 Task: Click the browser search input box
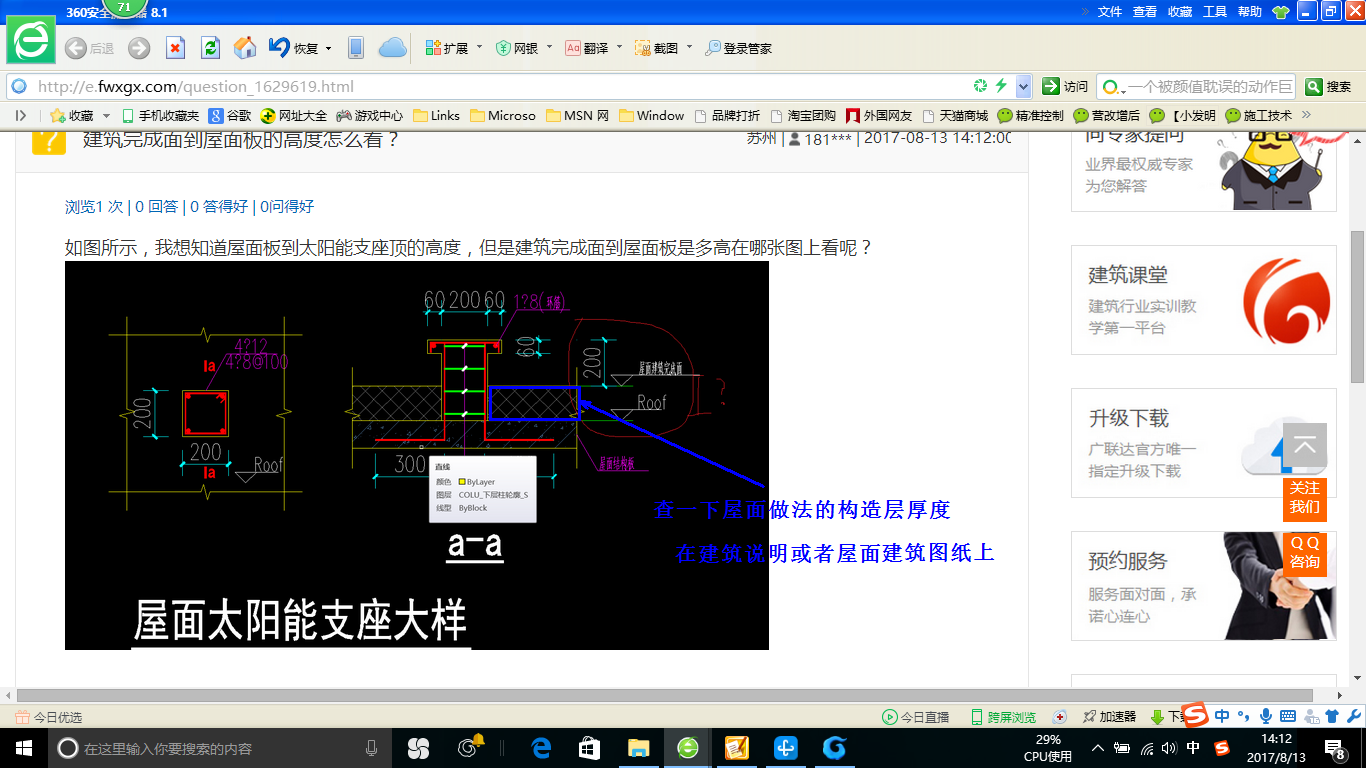1210,86
